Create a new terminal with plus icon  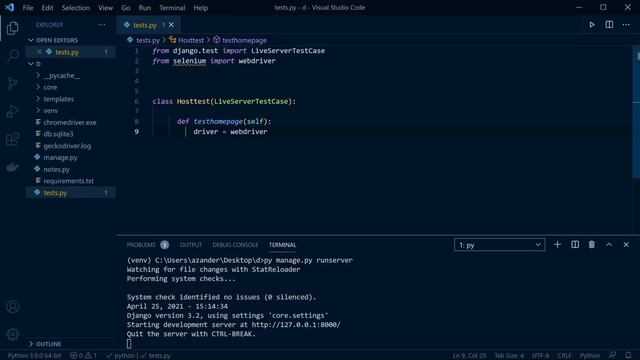pos(558,244)
